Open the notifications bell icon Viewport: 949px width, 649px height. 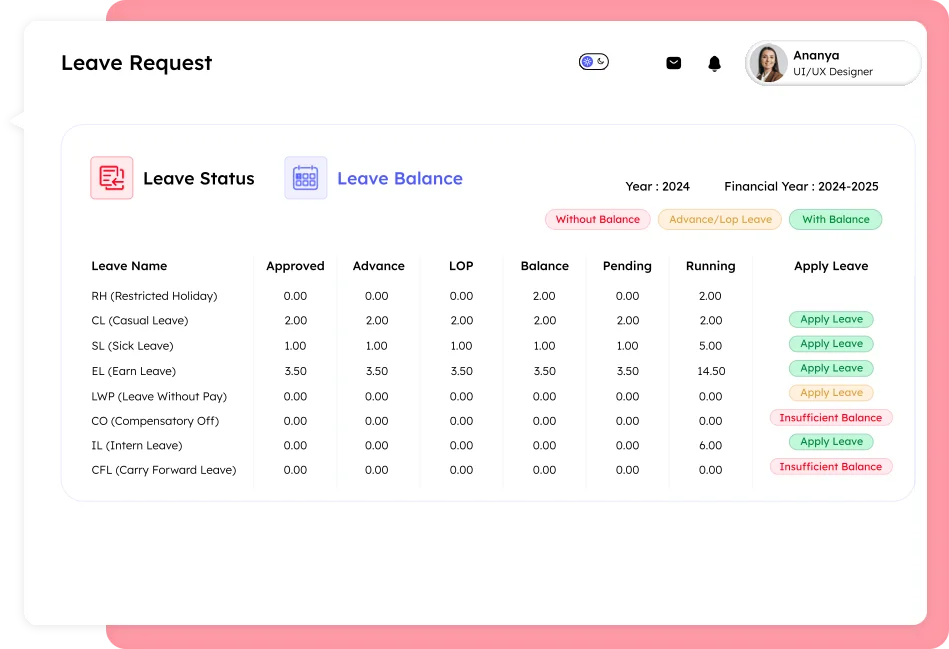[x=714, y=61]
